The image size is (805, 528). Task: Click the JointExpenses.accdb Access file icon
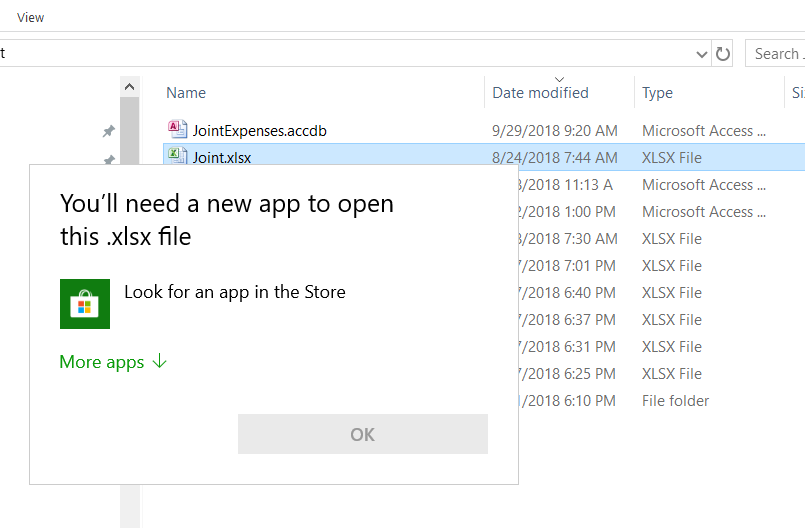tap(177, 129)
